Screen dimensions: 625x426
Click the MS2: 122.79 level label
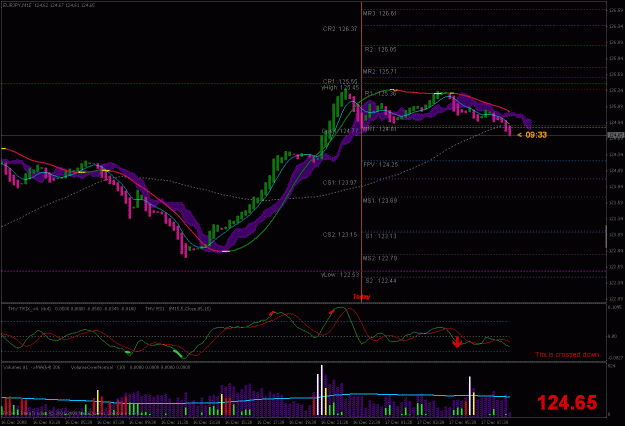(x=380, y=259)
